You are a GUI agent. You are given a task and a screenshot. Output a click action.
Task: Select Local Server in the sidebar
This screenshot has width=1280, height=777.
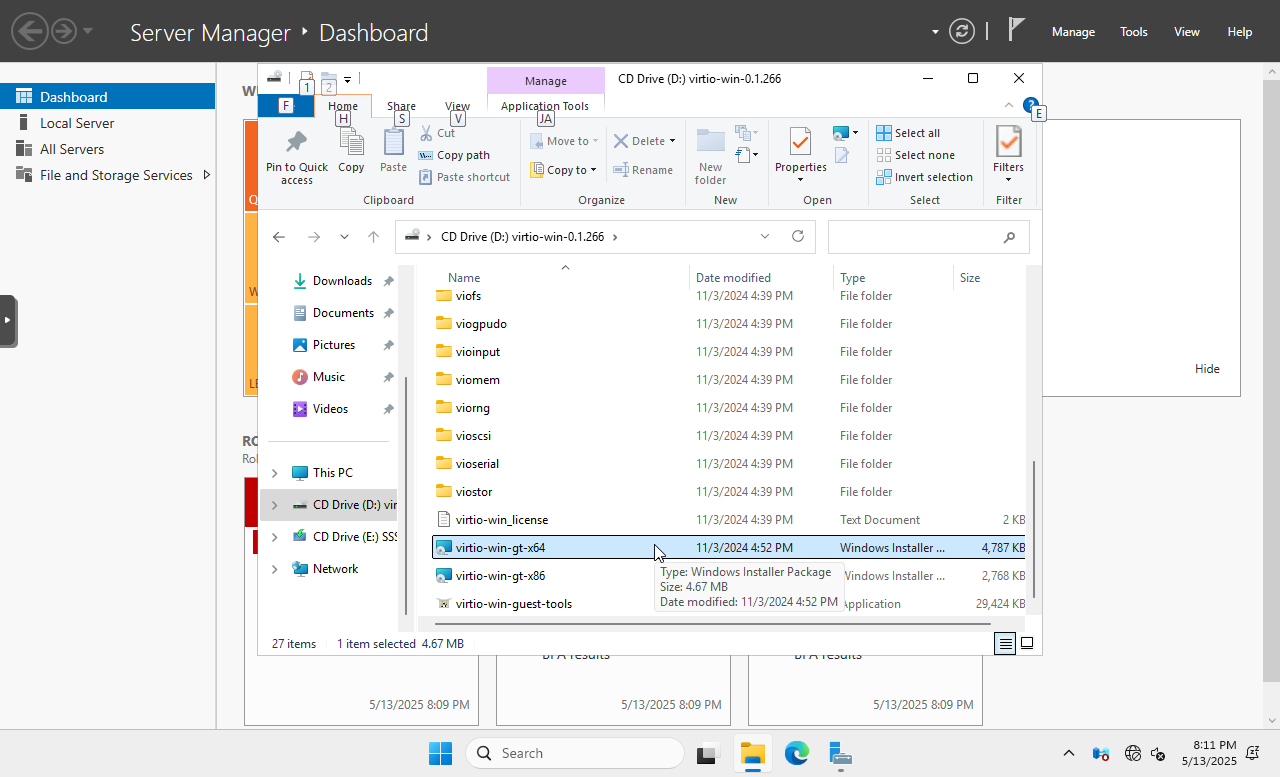pos(77,123)
